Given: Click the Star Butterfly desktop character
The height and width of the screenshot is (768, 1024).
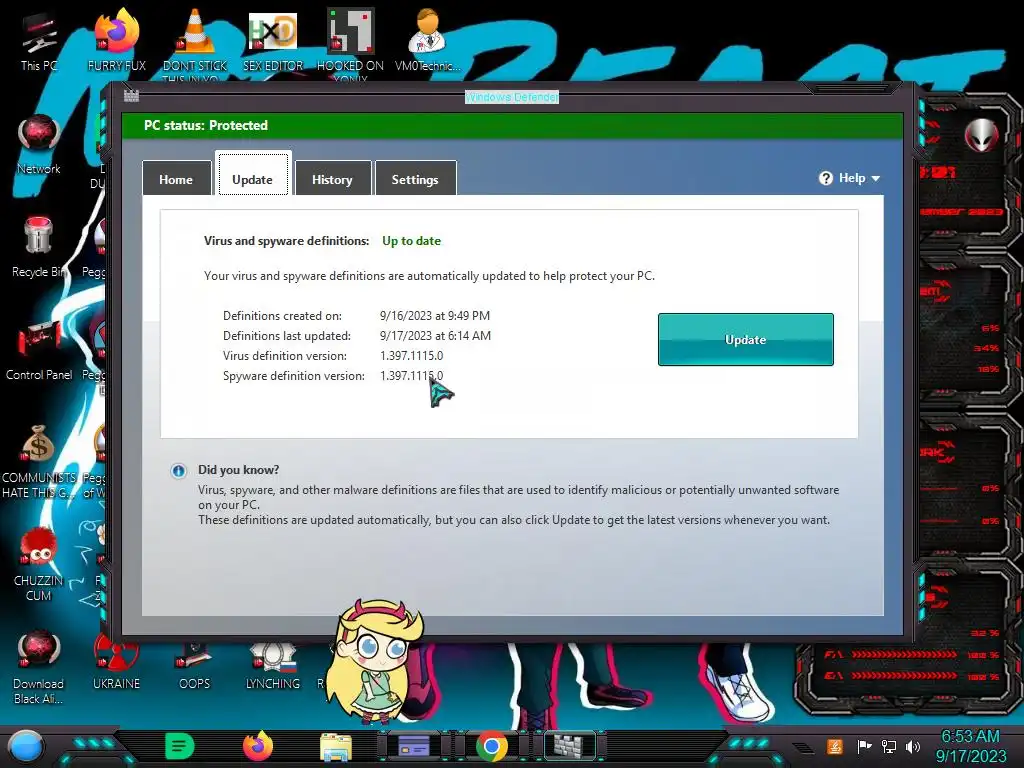Looking at the screenshot, I should (x=375, y=662).
